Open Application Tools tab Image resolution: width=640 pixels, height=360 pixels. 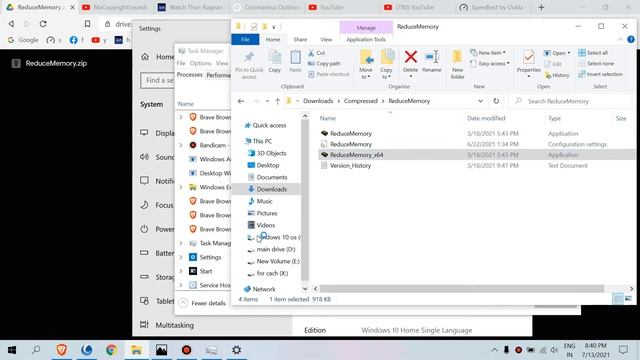pyautogui.click(x=366, y=40)
